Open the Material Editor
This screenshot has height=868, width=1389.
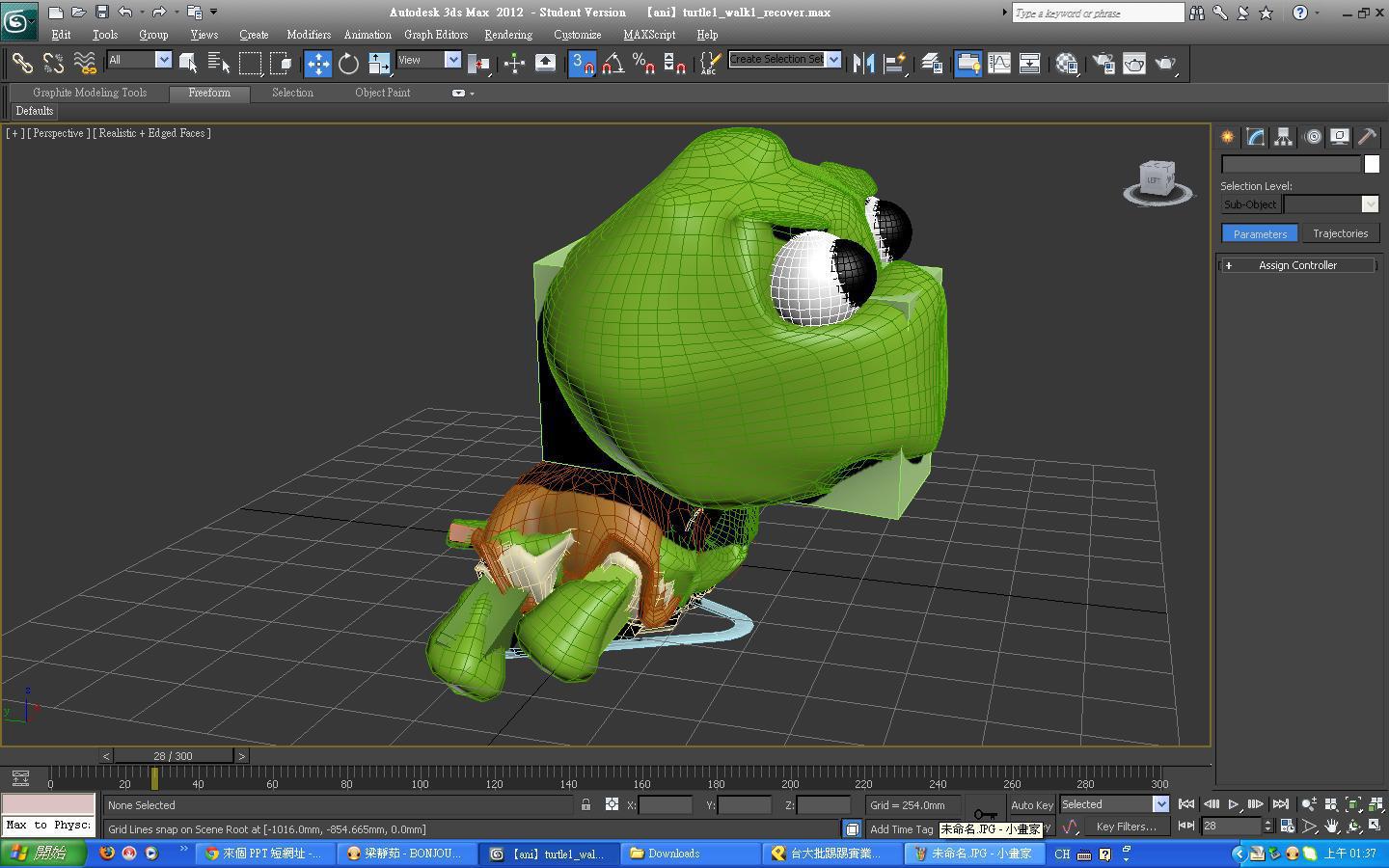click(1066, 64)
